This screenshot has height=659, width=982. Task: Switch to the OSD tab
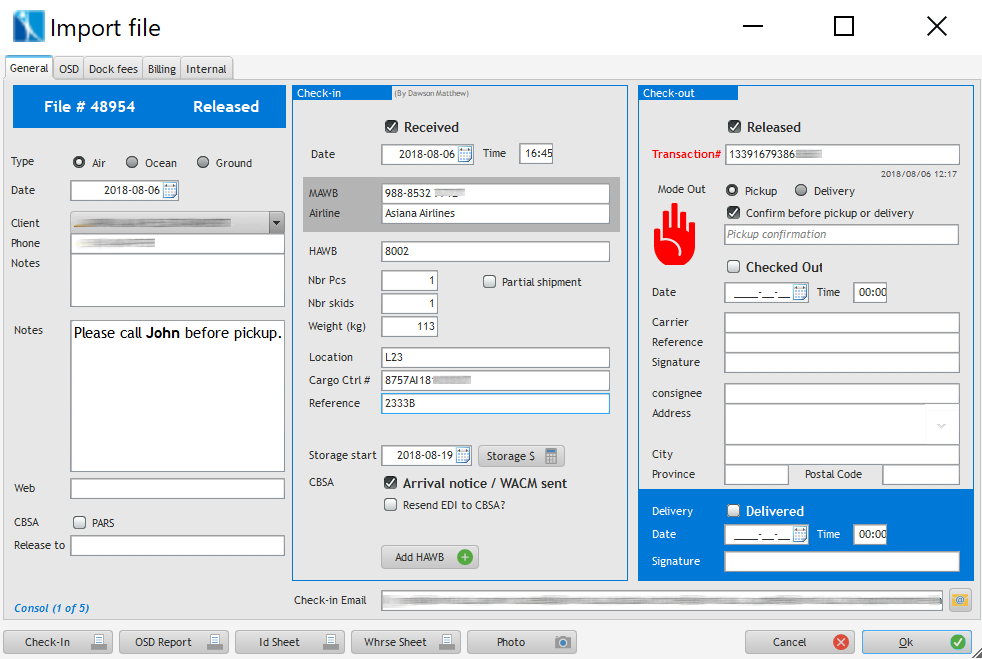click(x=69, y=69)
